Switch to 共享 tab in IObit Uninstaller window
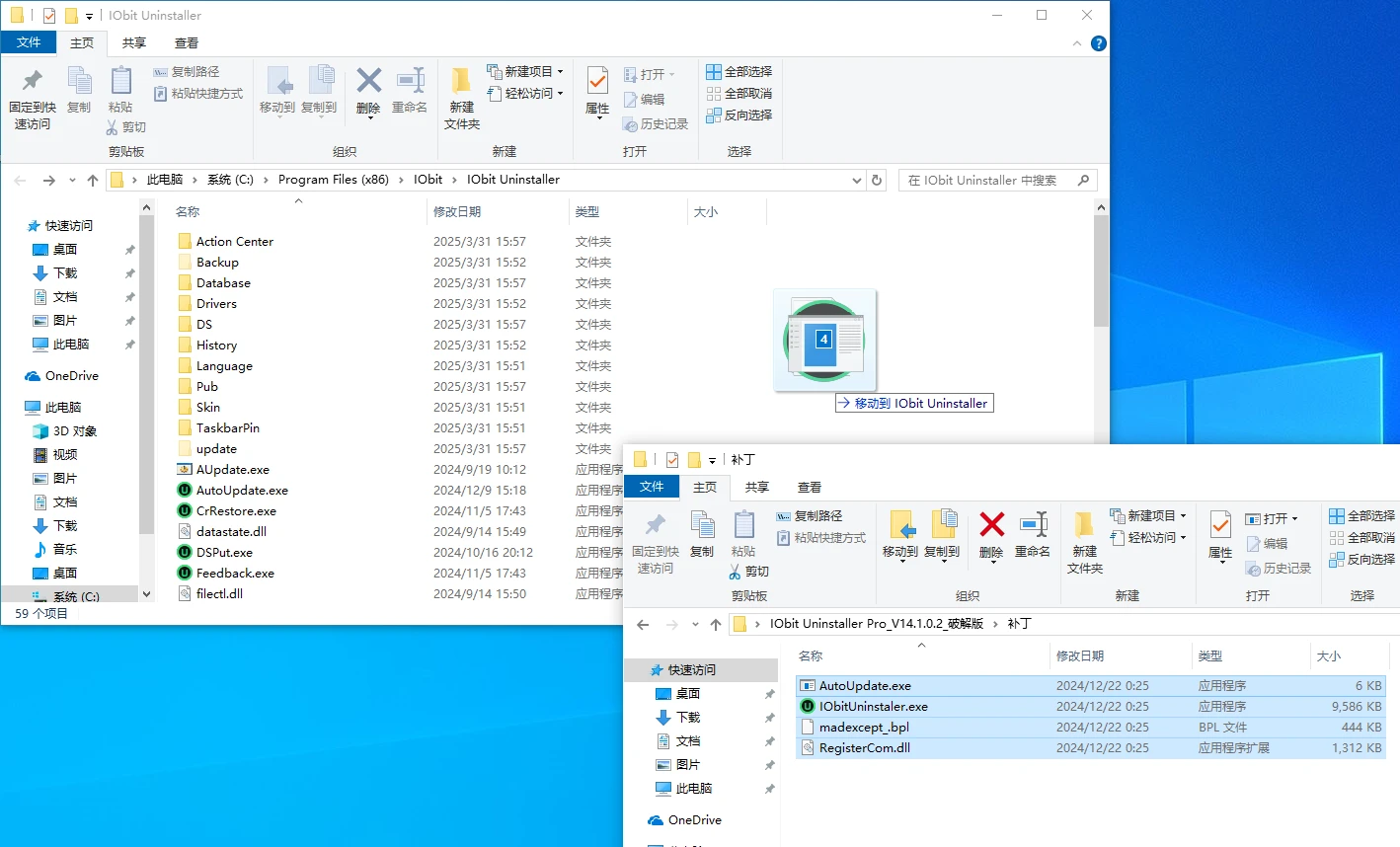Screen dimensions: 1400x847 134,43
